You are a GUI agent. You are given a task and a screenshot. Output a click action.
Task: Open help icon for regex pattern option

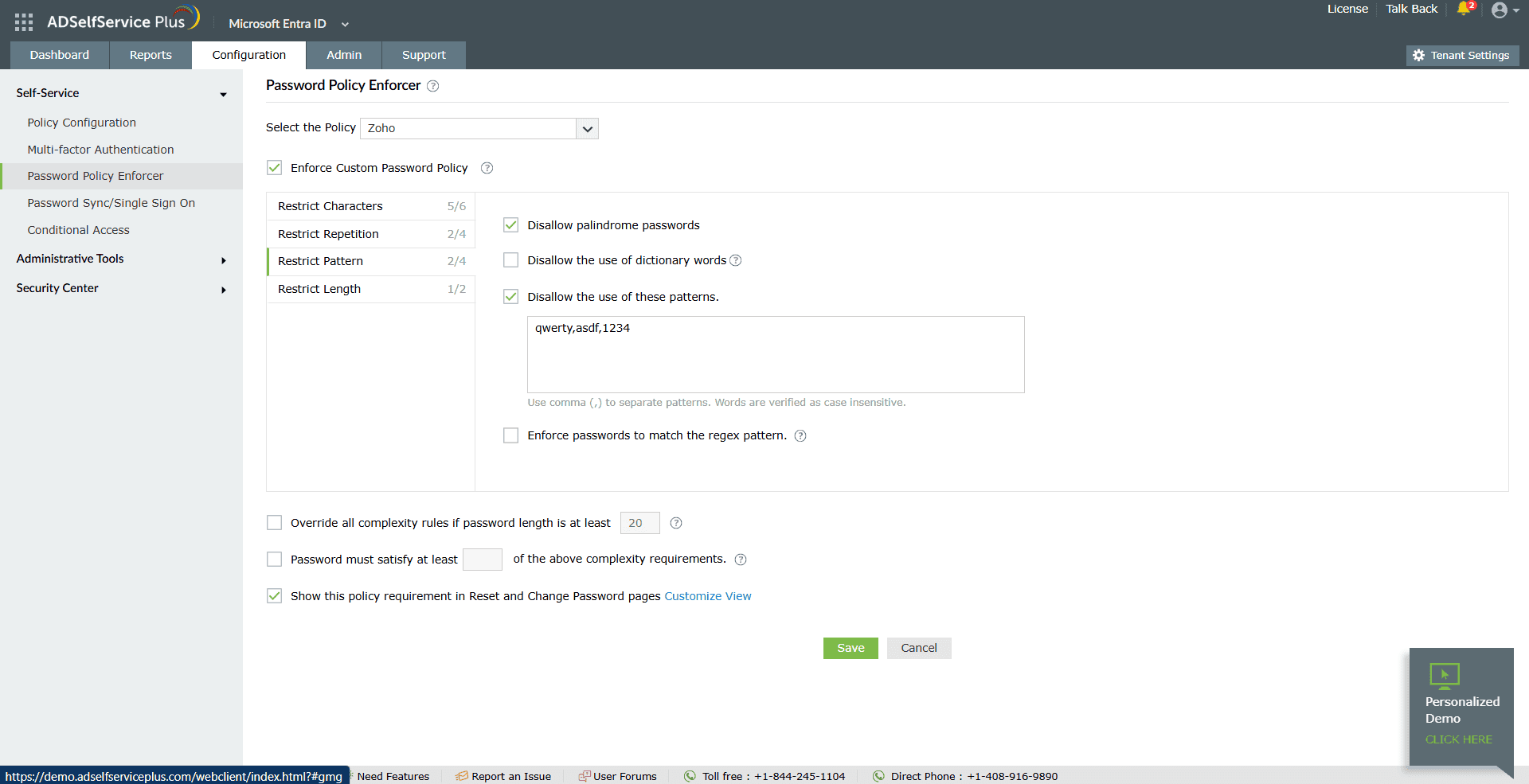click(800, 435)
